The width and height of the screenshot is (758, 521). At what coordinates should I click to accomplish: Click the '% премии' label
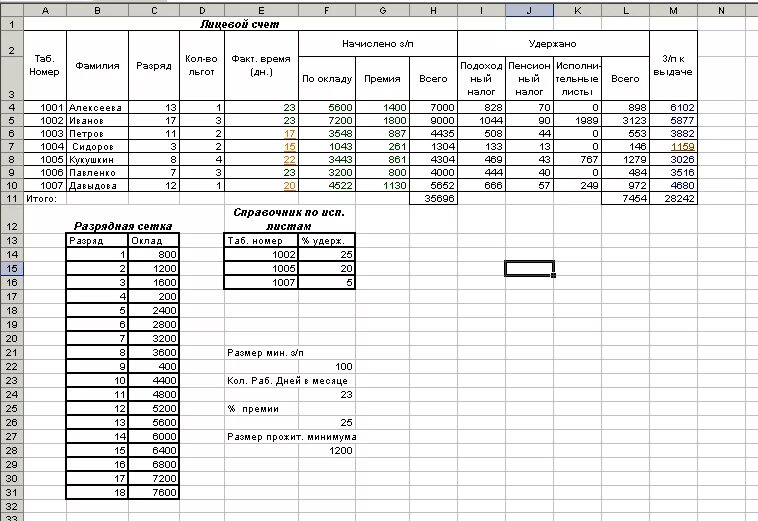pos(253,408)
